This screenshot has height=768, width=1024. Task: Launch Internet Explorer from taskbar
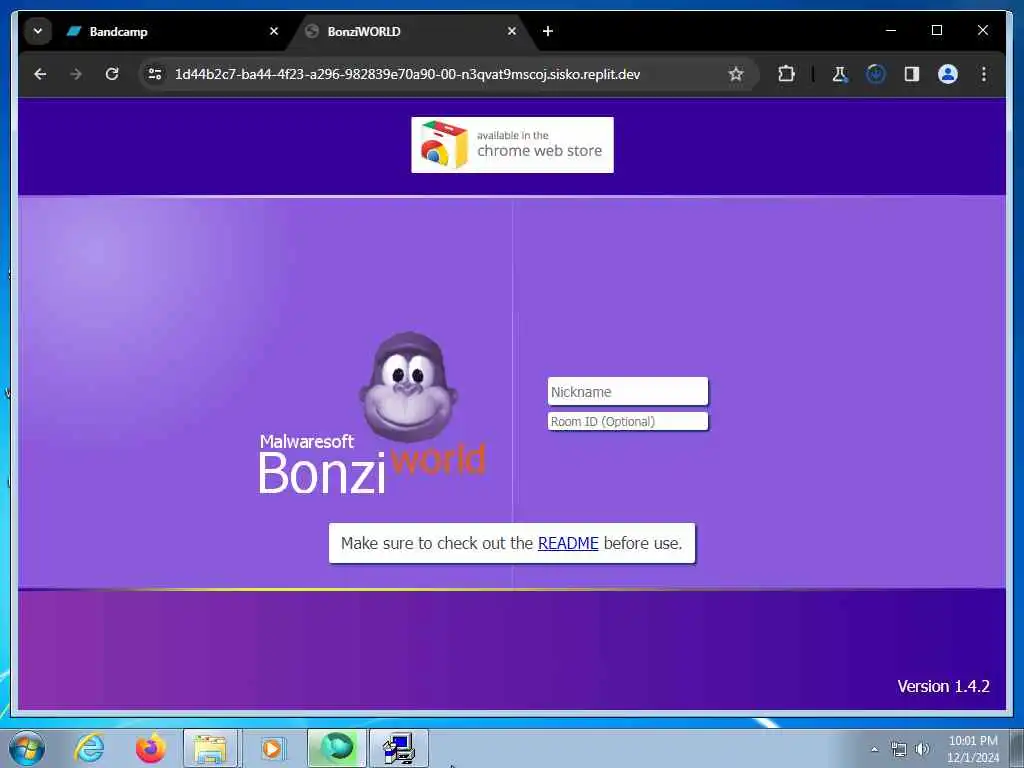tap(89, 748)
